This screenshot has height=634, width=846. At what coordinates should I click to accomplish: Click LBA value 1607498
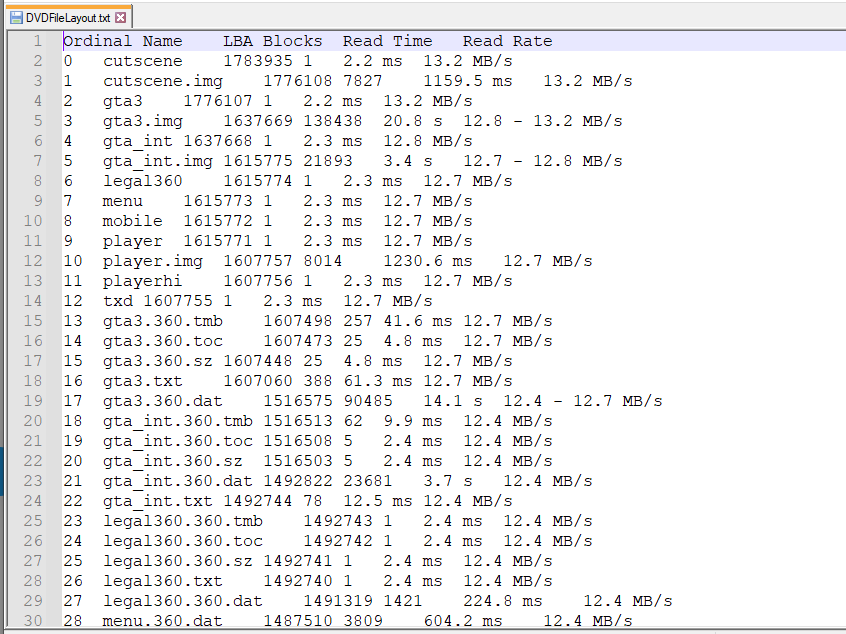pyautogui.click(x=298, y=321)
